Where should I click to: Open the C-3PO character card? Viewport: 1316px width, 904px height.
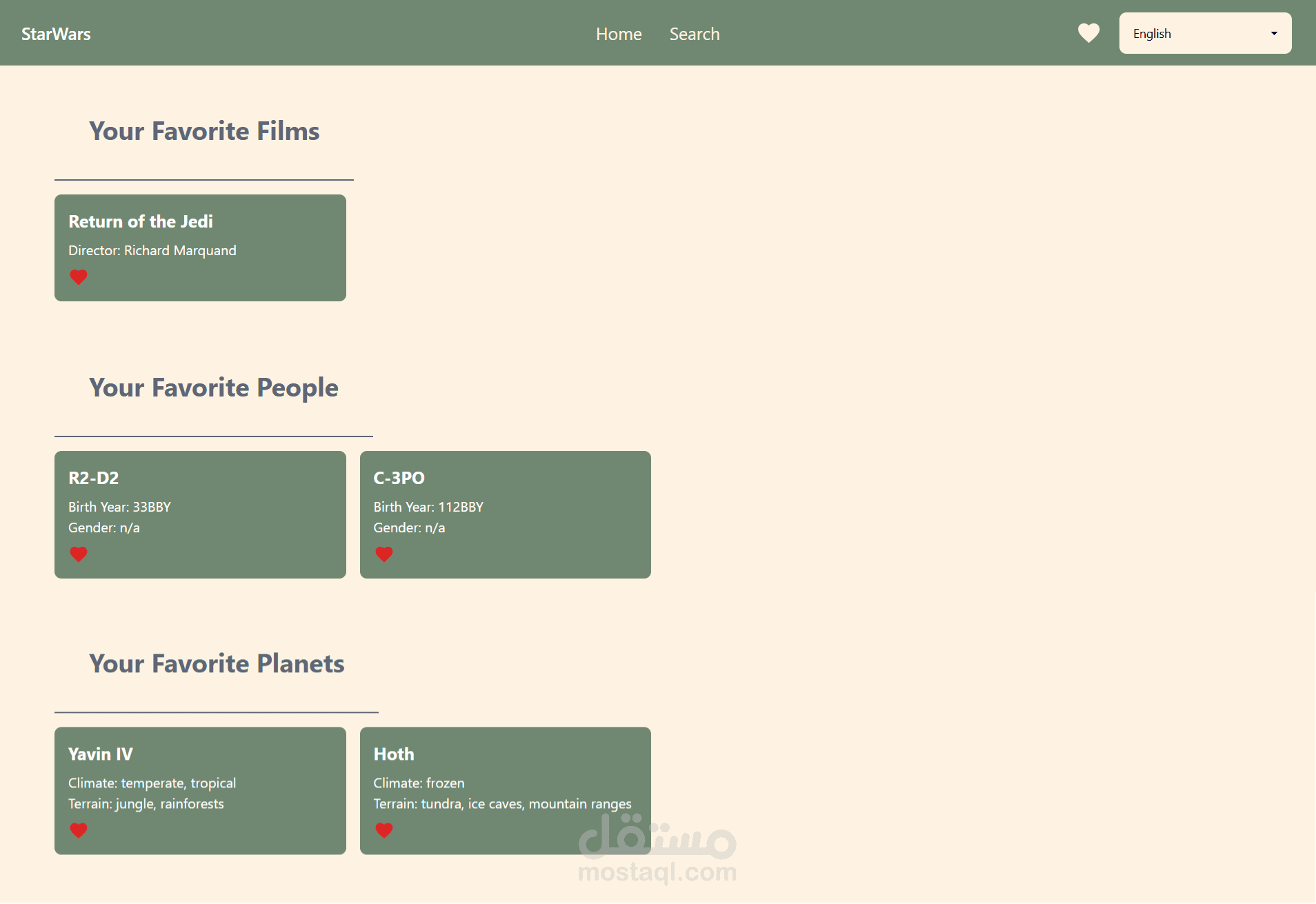point(506,514)
